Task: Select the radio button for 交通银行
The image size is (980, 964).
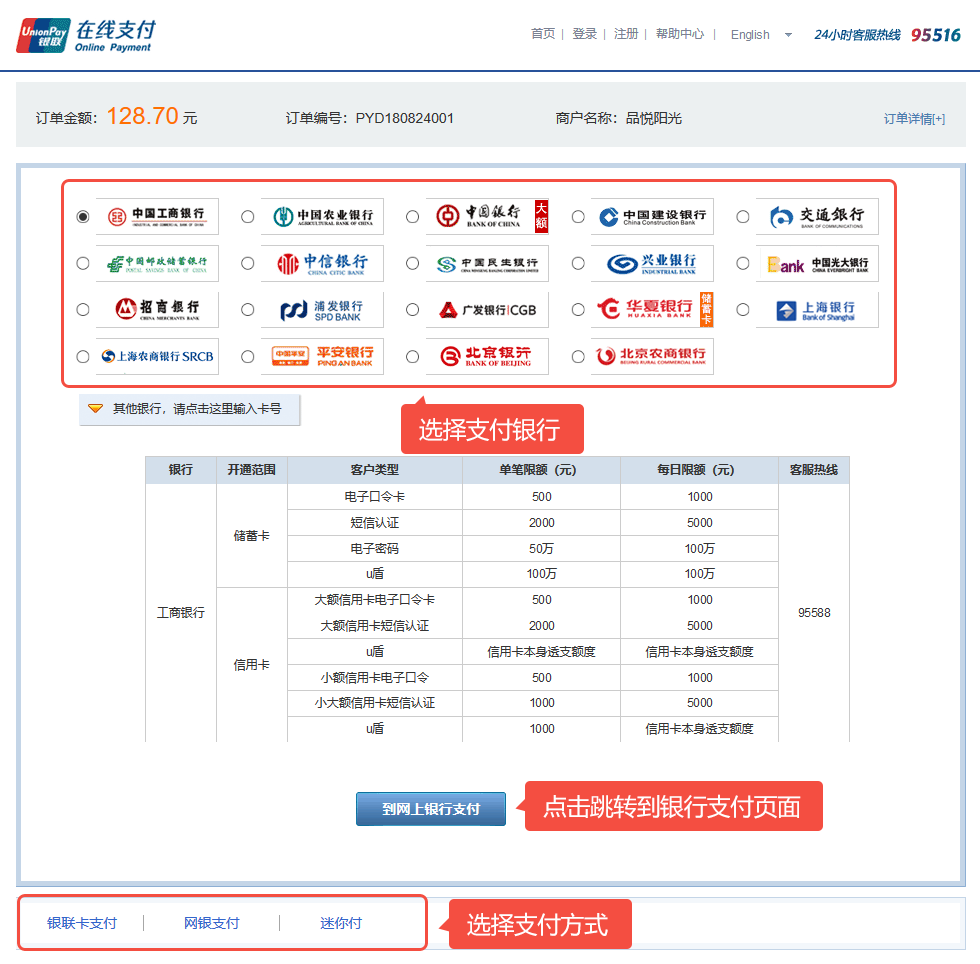Action: tap(742, 216)
